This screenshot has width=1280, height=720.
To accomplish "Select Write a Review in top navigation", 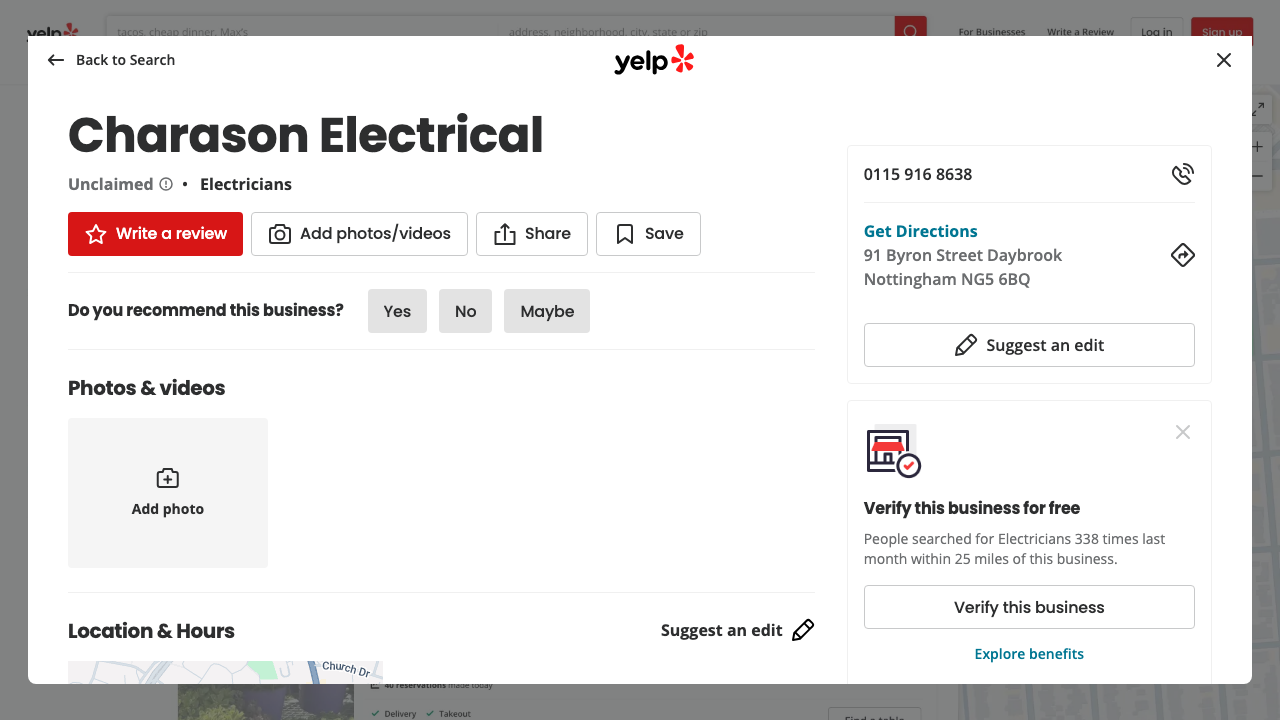I will click(1080, 32).
